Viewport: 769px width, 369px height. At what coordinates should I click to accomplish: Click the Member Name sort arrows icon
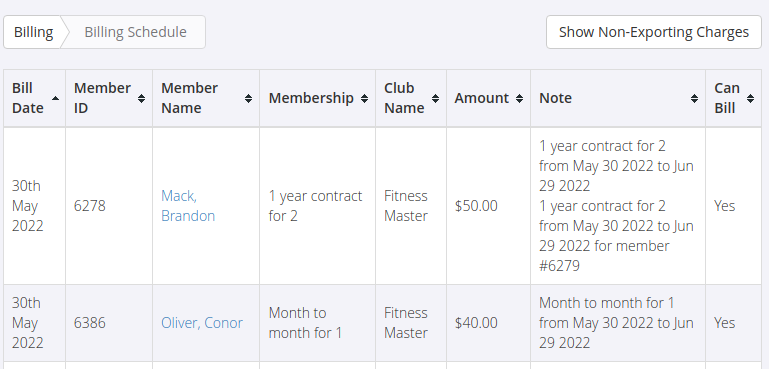coord(248,98)
